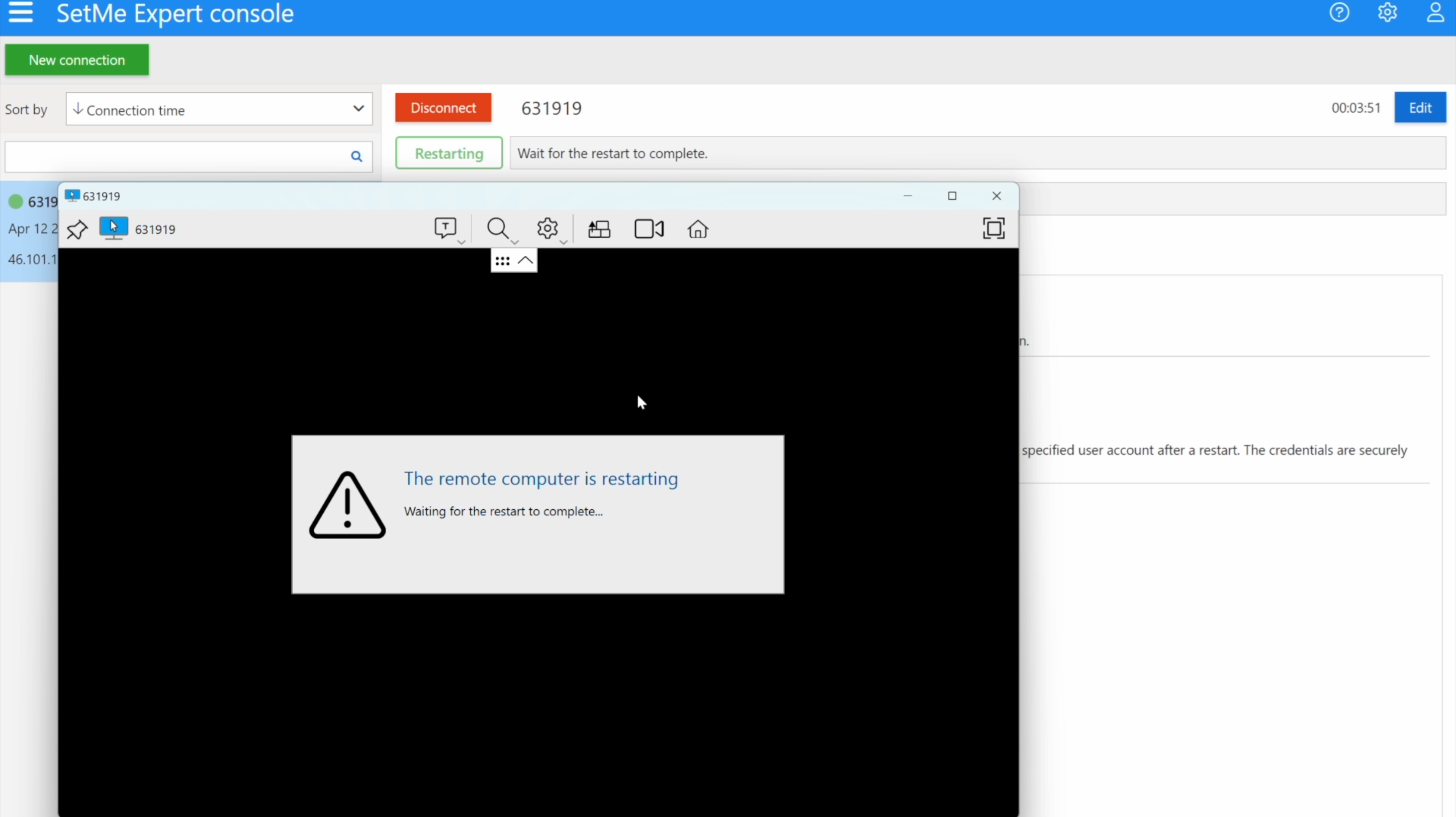1456x817 pixels.
Task: Expand the zoom options dropdown arrow
Action: 514,242
